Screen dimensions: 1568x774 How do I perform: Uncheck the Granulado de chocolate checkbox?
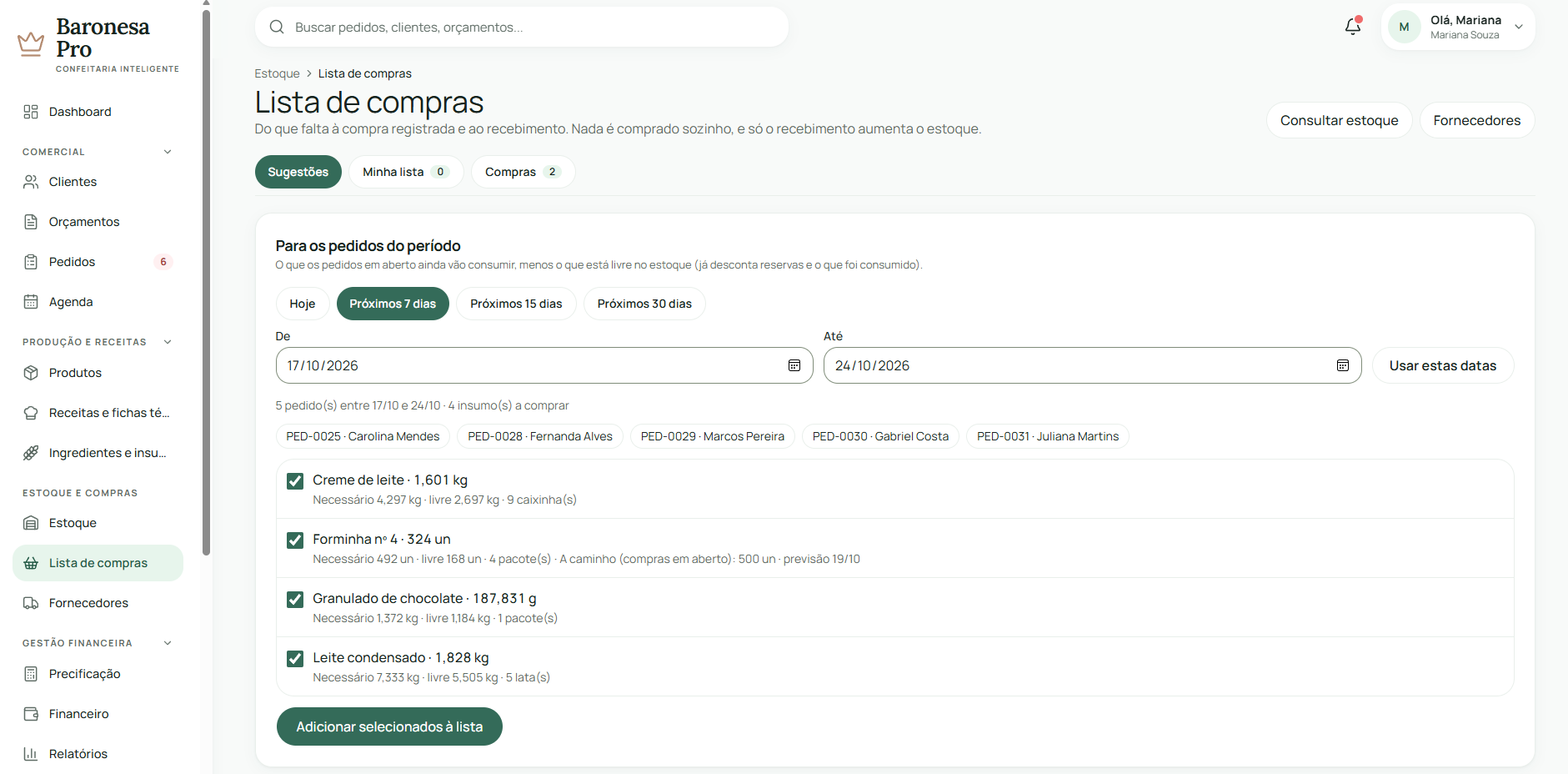295,599
